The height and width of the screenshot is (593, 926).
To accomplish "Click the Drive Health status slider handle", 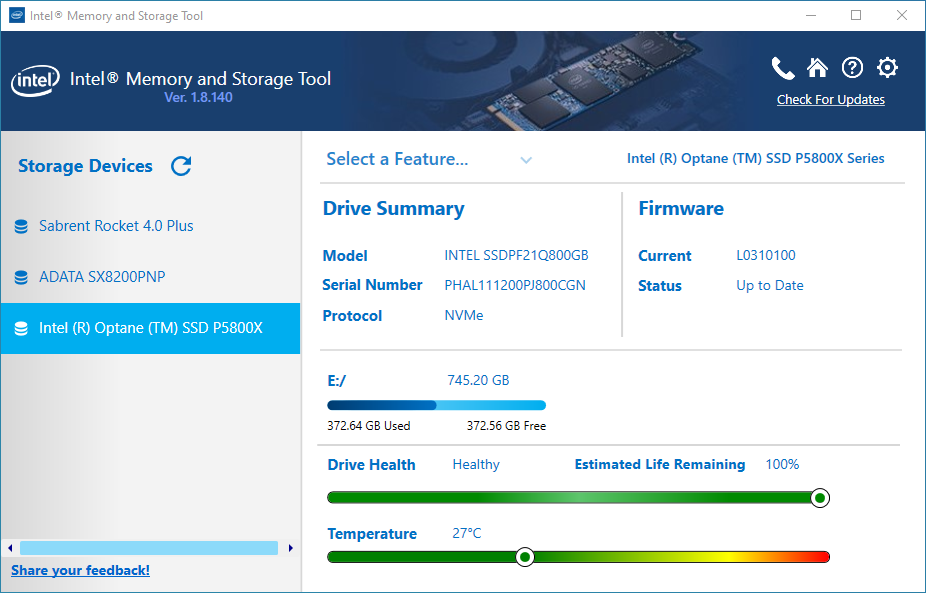I will [820, 497].
